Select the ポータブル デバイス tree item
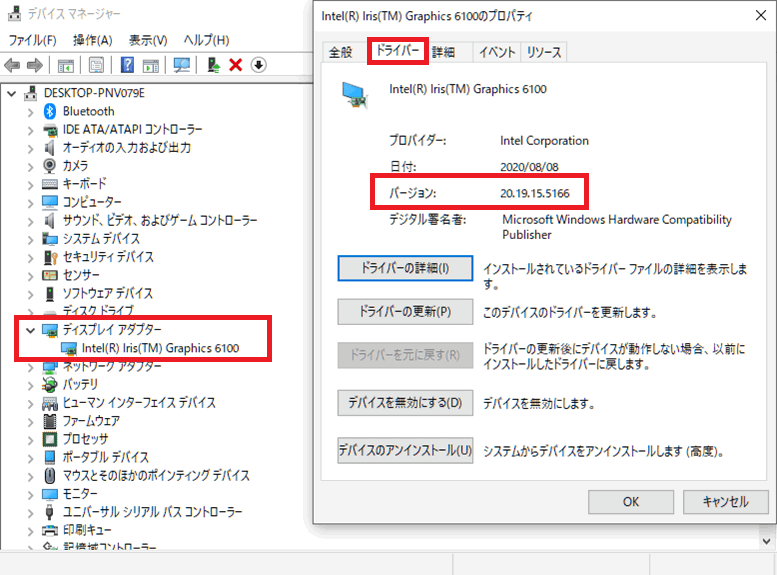Screen dimensions: 777x575 (106, 457)
